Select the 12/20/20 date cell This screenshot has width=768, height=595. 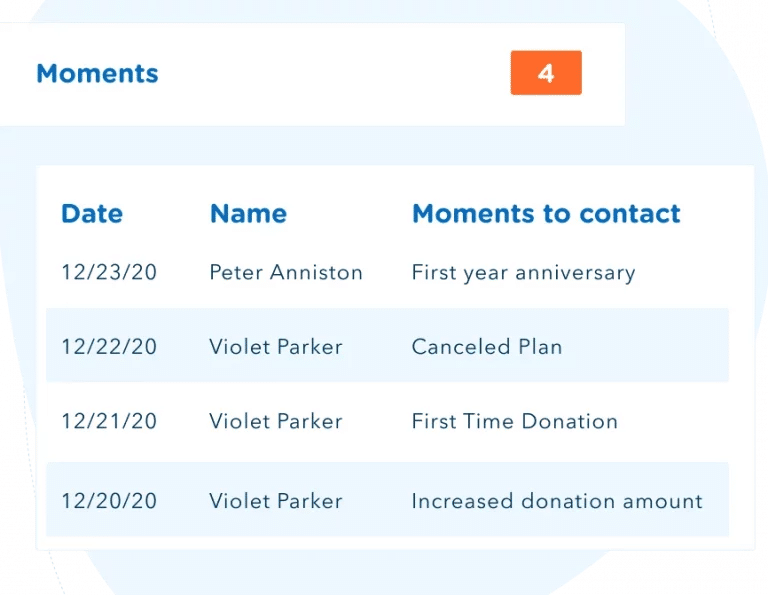[109, 501]
